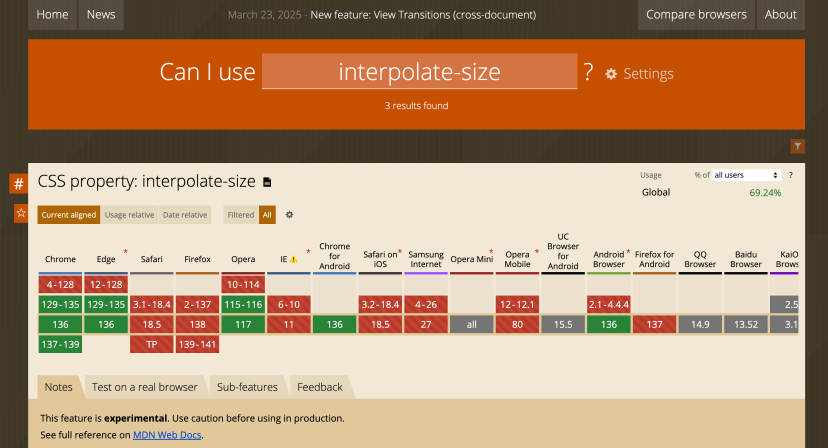Open the Settings gear icon
Viewport: 828px width, 448px height.
pos(611,74)
